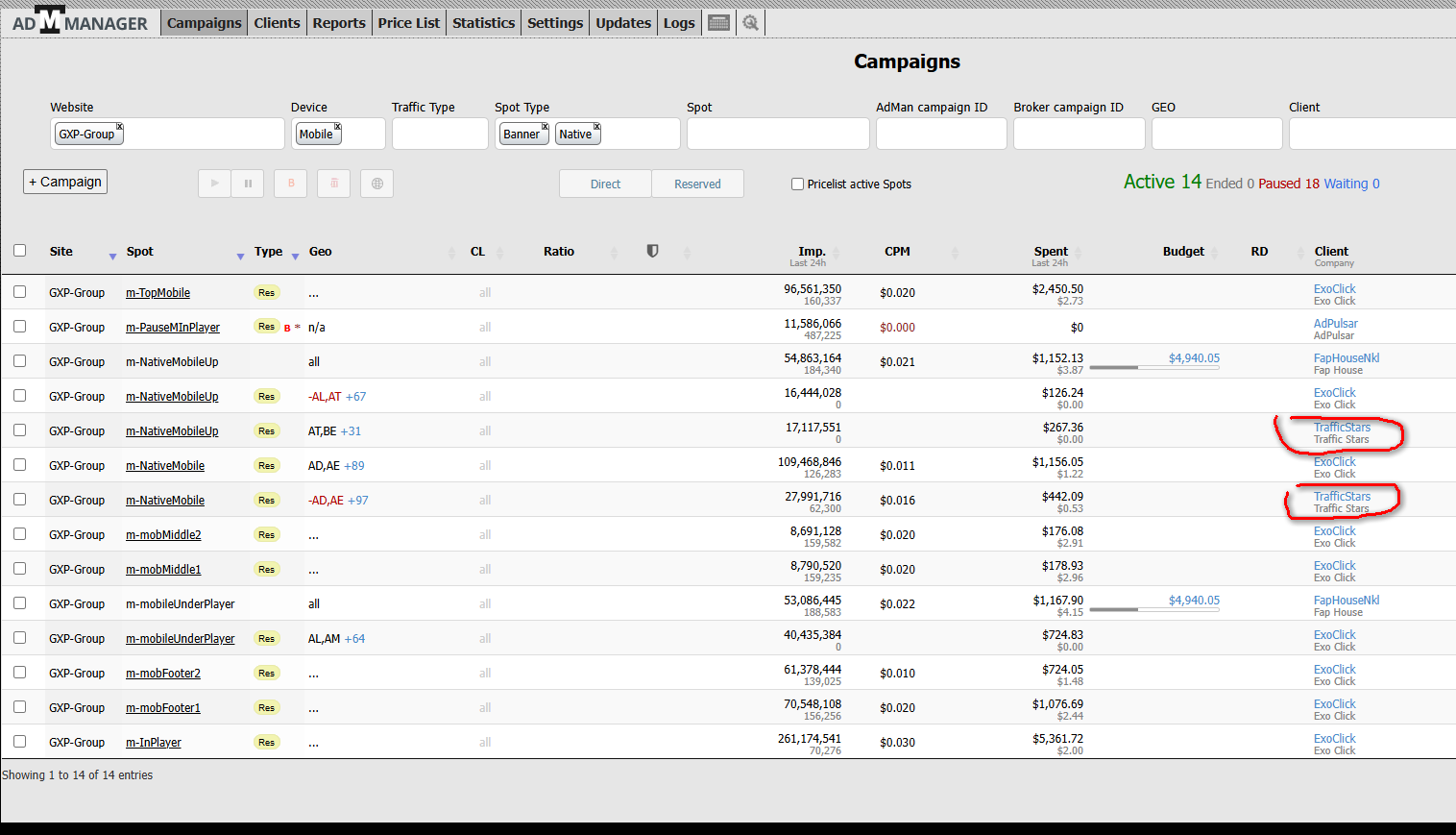Check the m-TopMobile row checkbox
The image size is (1456, 835).
point(20,292)
